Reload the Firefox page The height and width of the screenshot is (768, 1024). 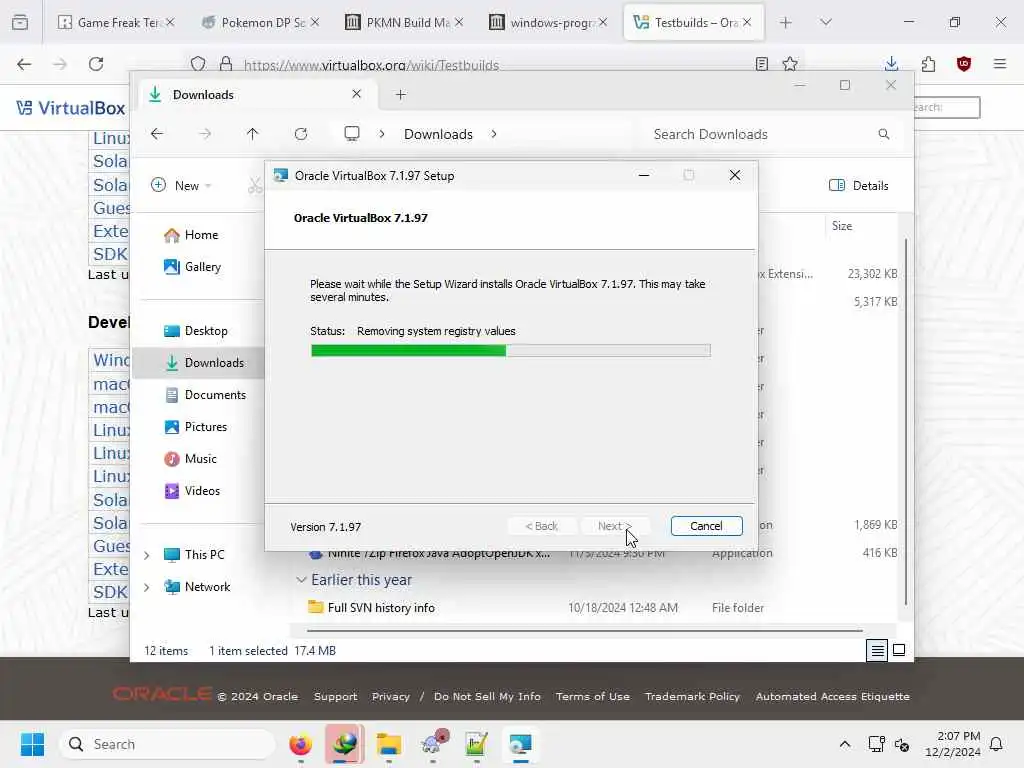96,64
